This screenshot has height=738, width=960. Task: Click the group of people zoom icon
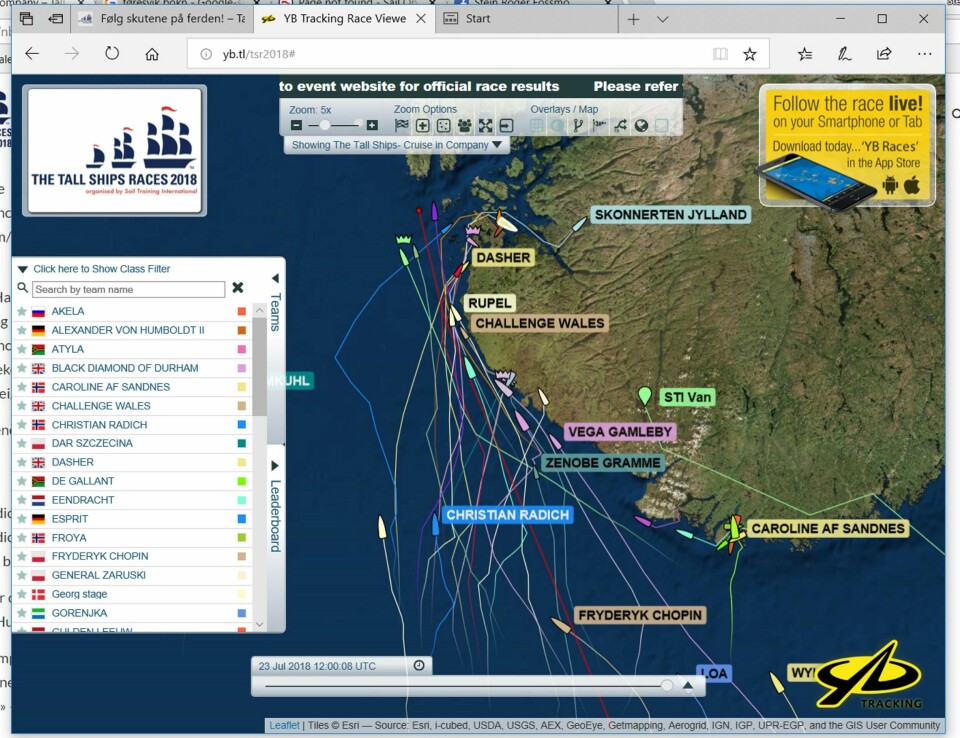pos(465,126)
